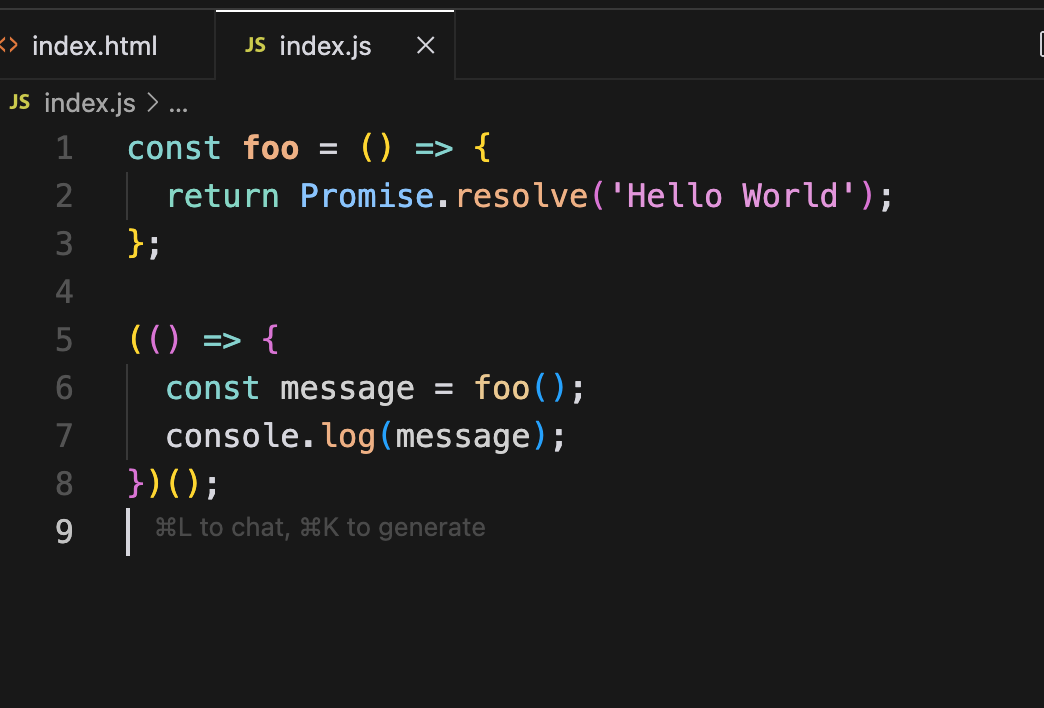Click the message variable on line 6
The width and height of the screenshot is (1044, 708).
[347, 387]
